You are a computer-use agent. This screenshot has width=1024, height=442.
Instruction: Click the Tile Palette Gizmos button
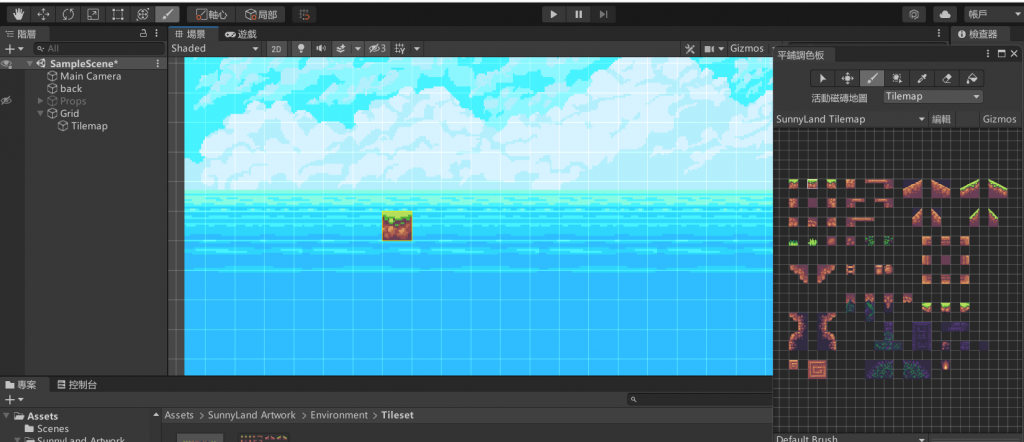tap(999, 119)
